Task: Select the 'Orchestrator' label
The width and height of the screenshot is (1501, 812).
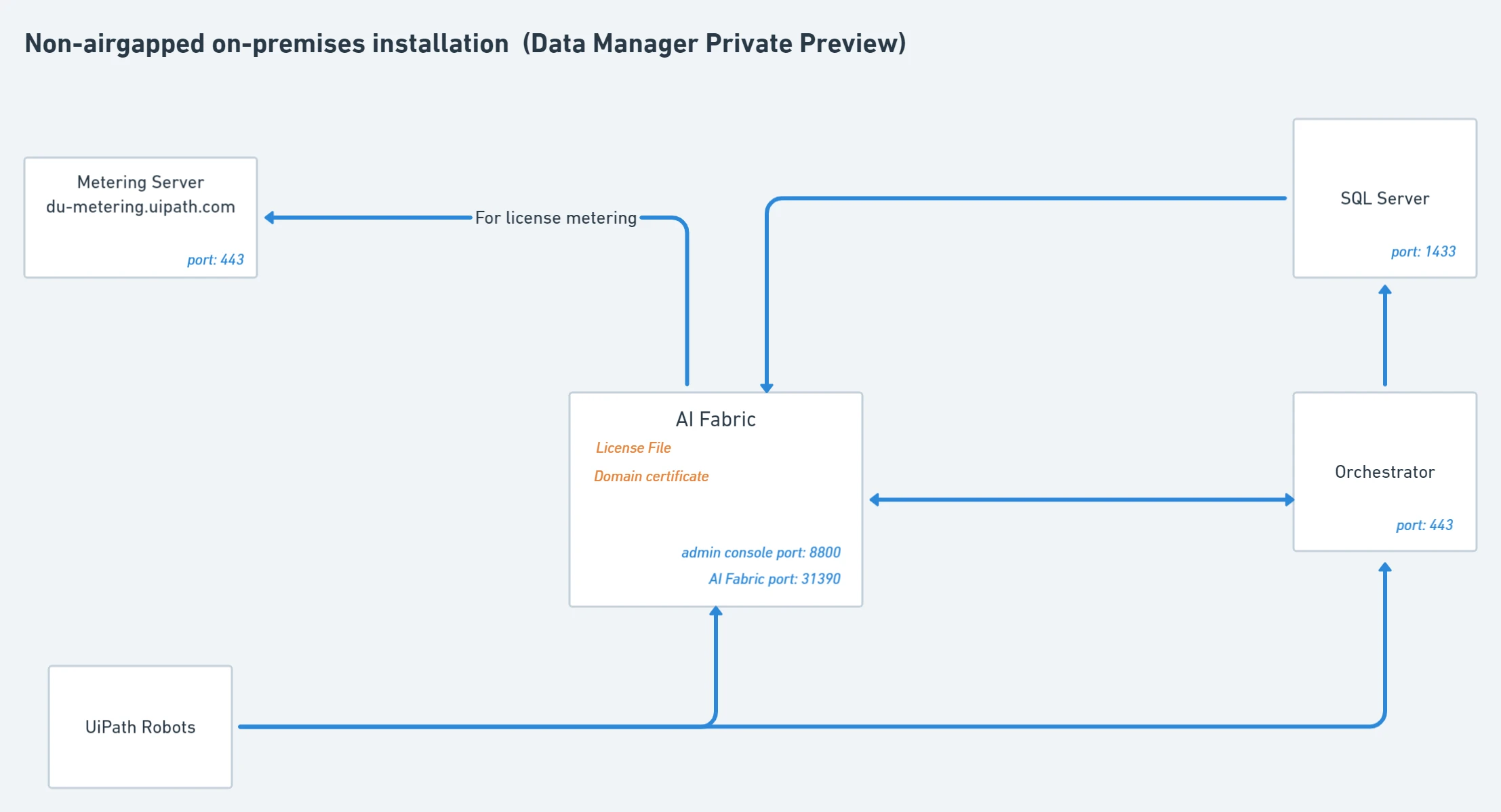Action: pos(1384,472)
